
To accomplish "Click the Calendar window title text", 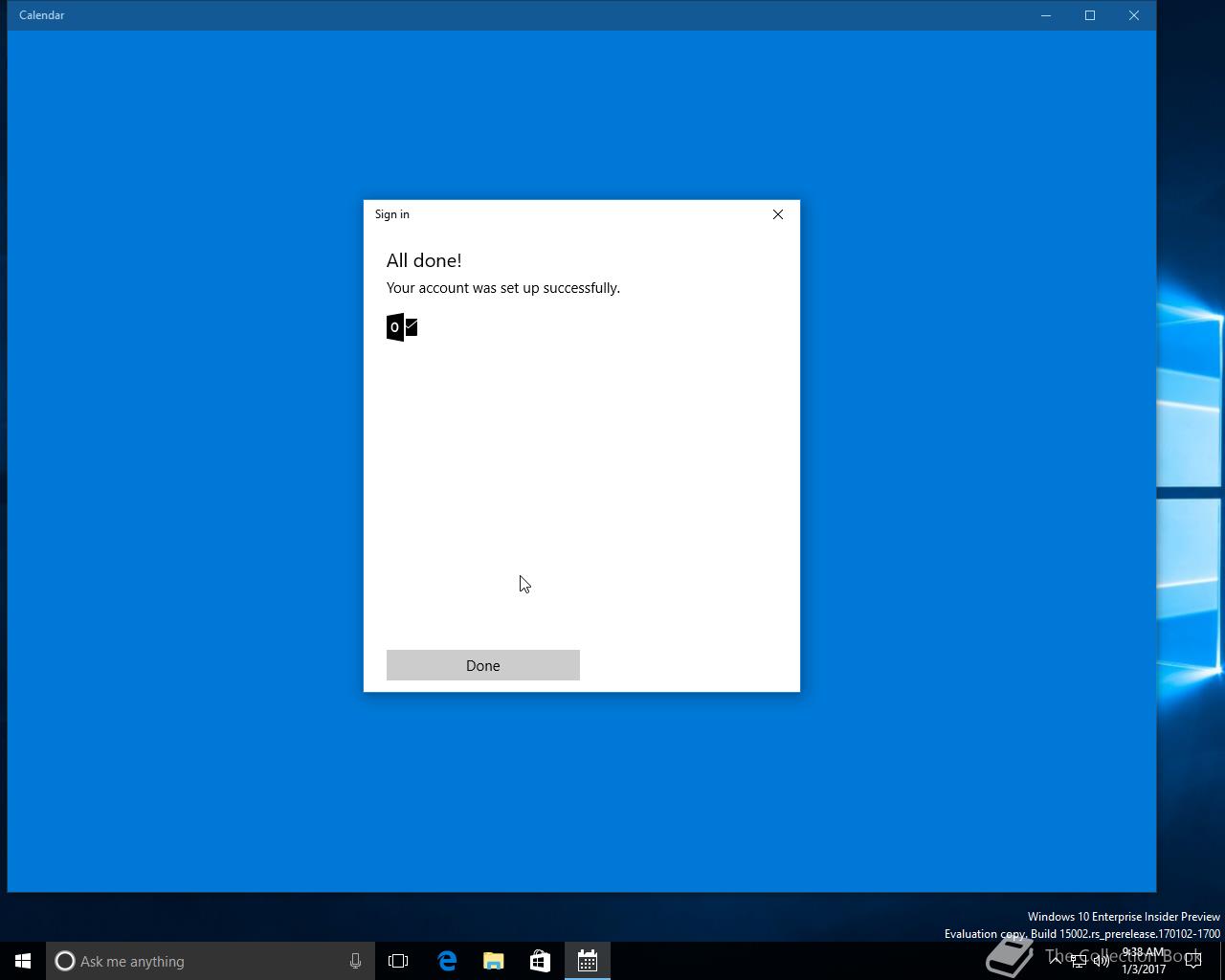I will point(42,15).
